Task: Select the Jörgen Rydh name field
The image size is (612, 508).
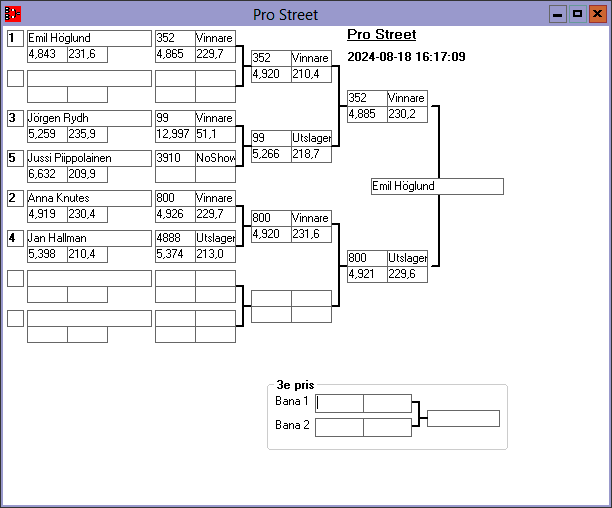Action: coord(88,118)
